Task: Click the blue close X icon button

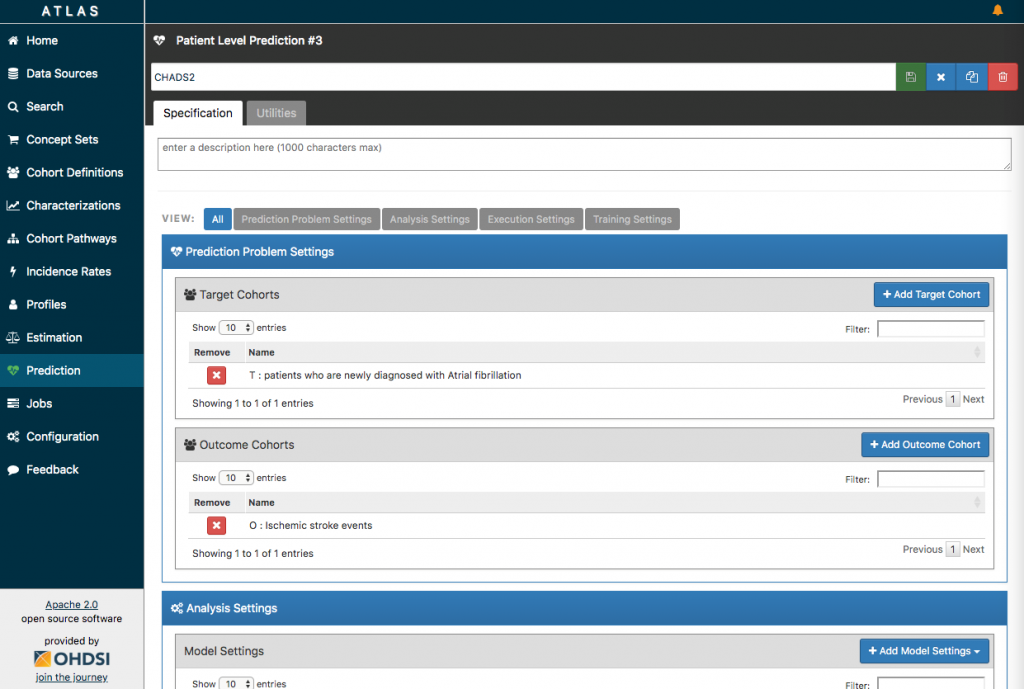Action: coord(941,77)
